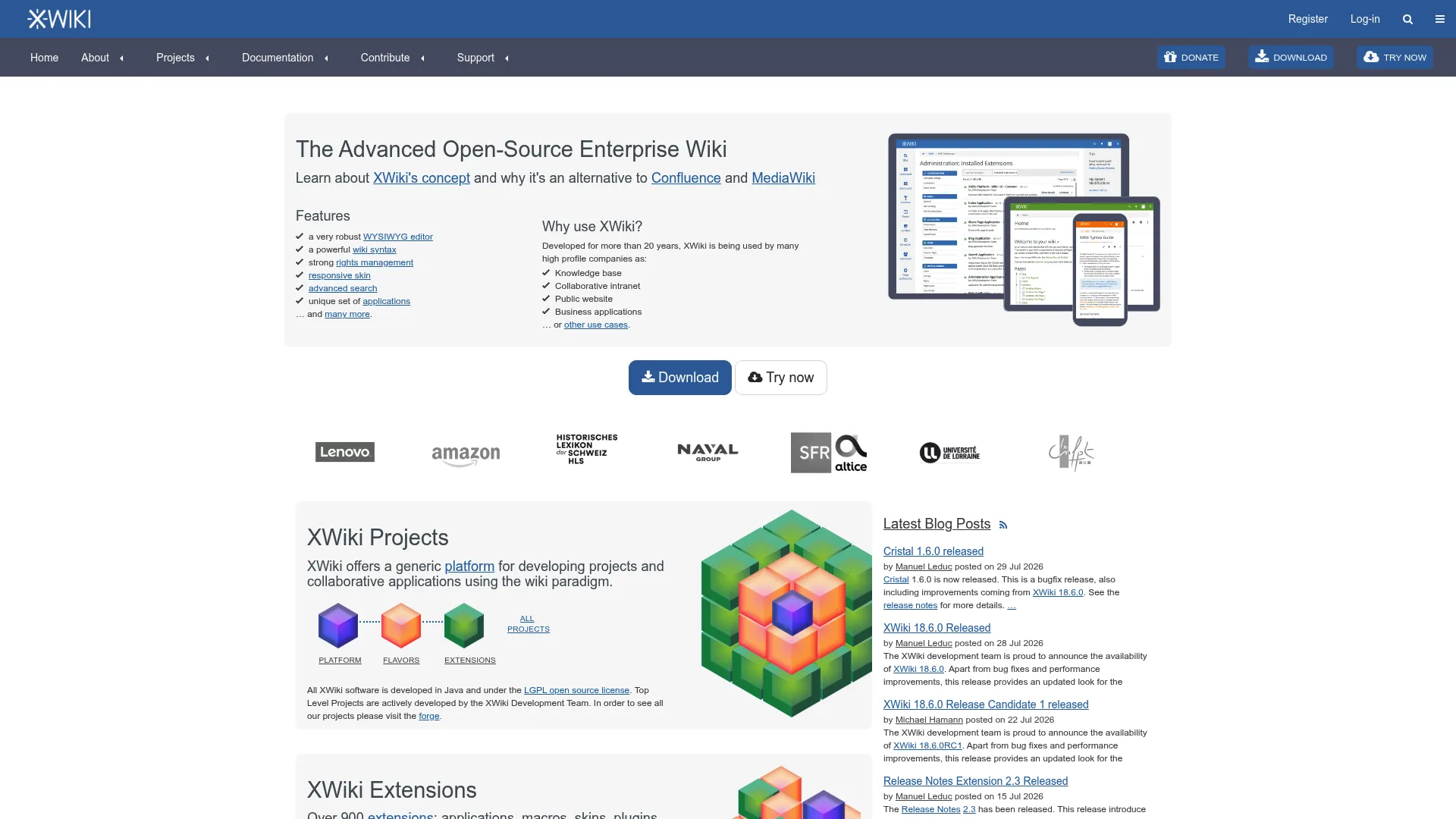
Task: Follow the XWiki's concept link
Action: click(x=422, y=178)
